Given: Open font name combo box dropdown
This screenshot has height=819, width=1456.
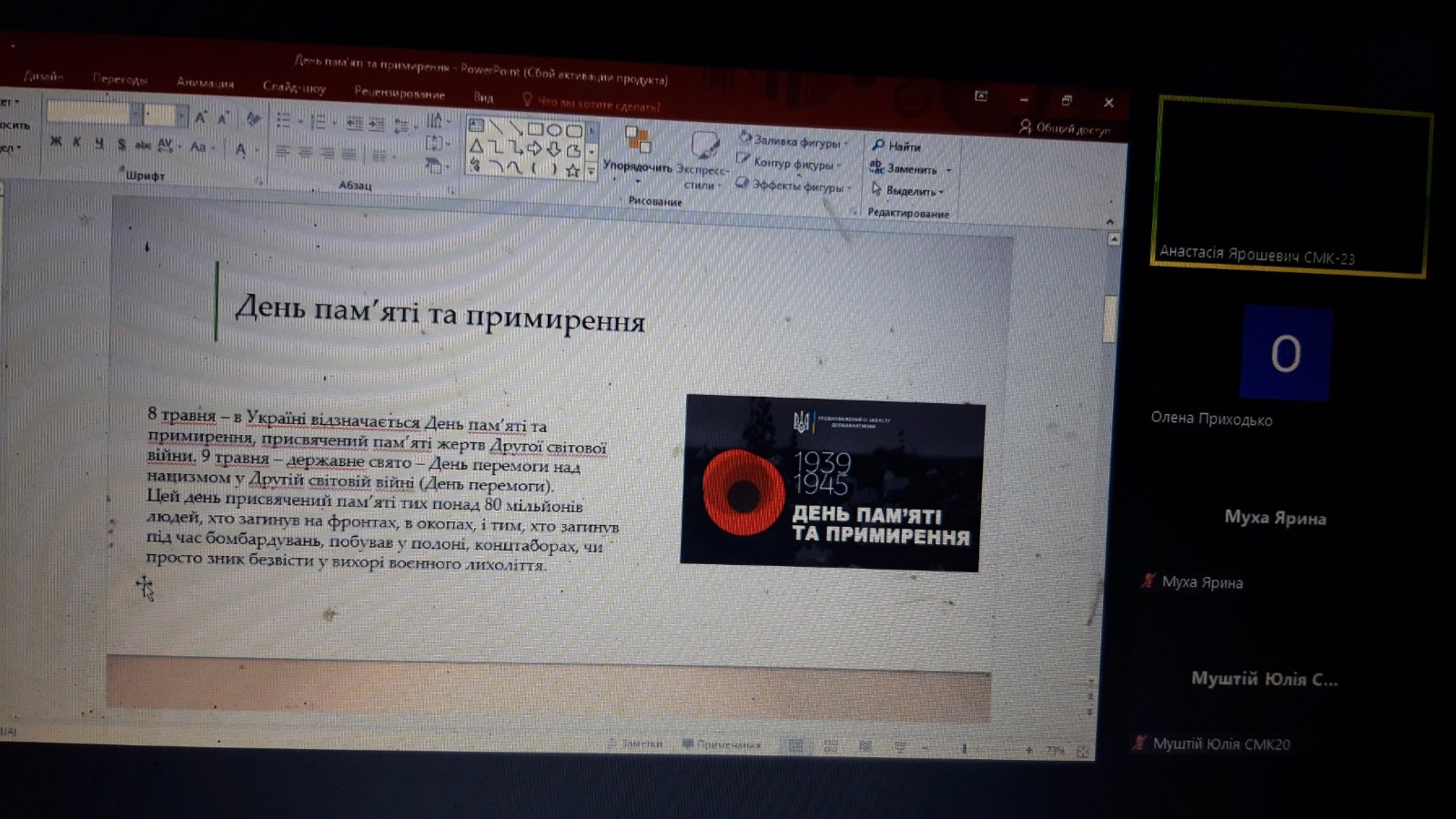Looking at the screenshot, I should tap(136, 114).
